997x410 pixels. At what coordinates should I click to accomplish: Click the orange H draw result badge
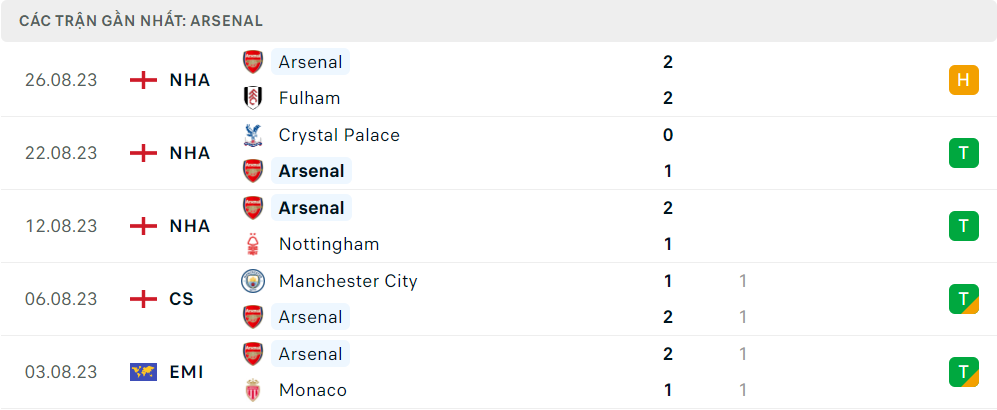(x=964, y=80)
